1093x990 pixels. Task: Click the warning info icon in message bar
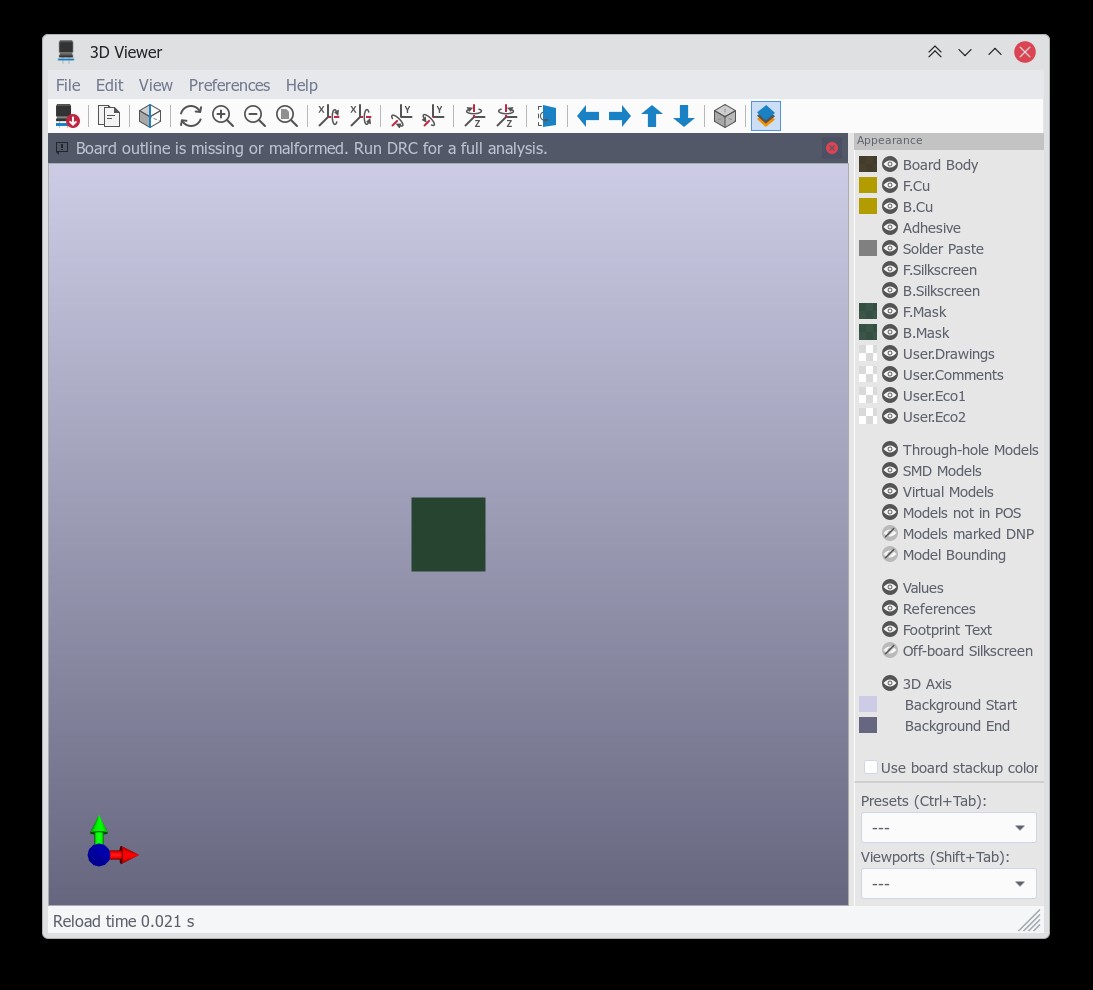[62, 148]
